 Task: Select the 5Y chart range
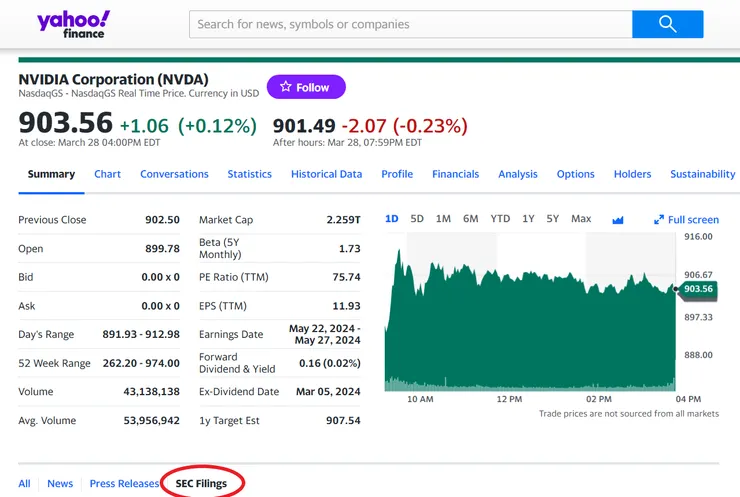pyautogui.click(x=553, y=219)
